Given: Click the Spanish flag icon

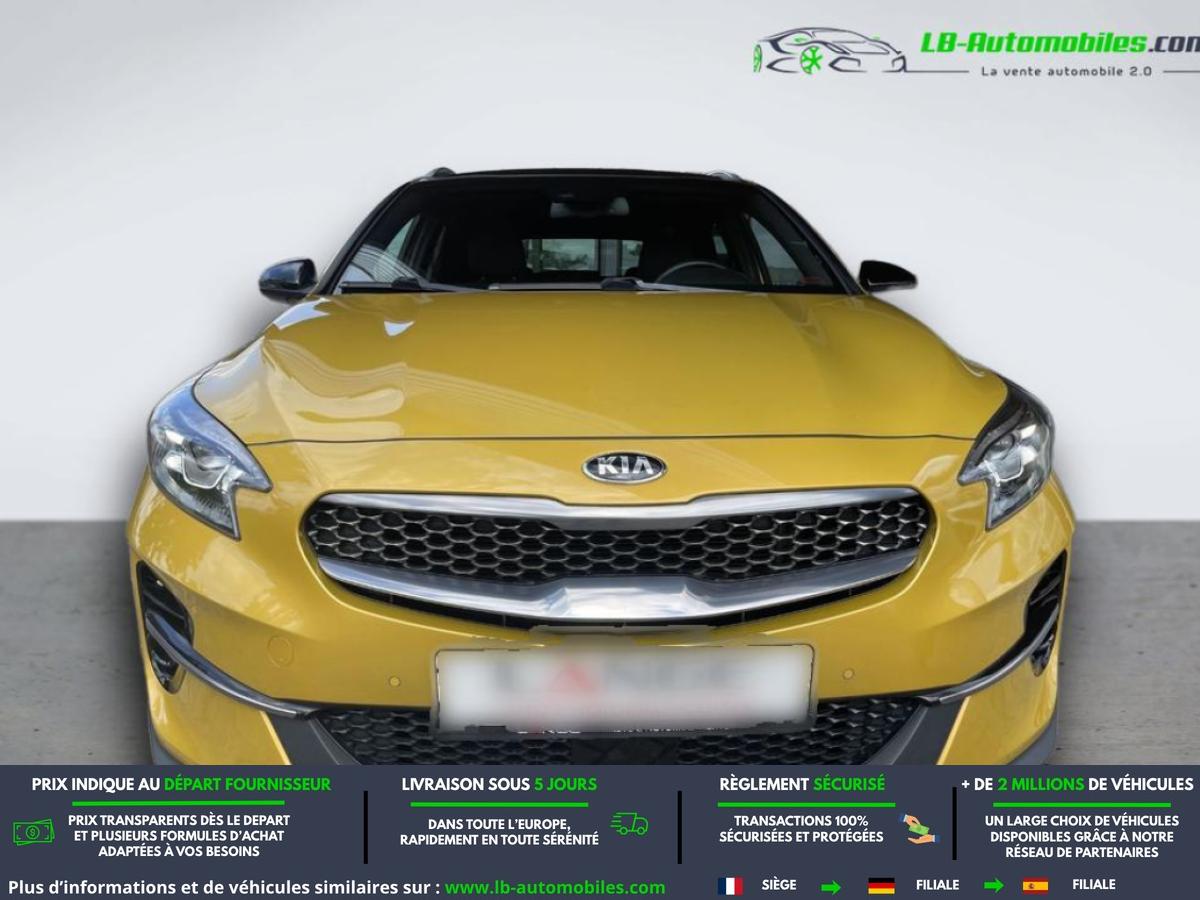Looking at the screenshot, I should (x=1035, y=886).
